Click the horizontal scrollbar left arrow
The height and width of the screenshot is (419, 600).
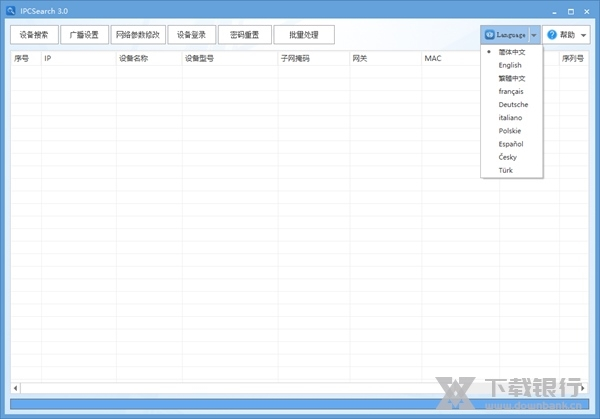[15, 388]
